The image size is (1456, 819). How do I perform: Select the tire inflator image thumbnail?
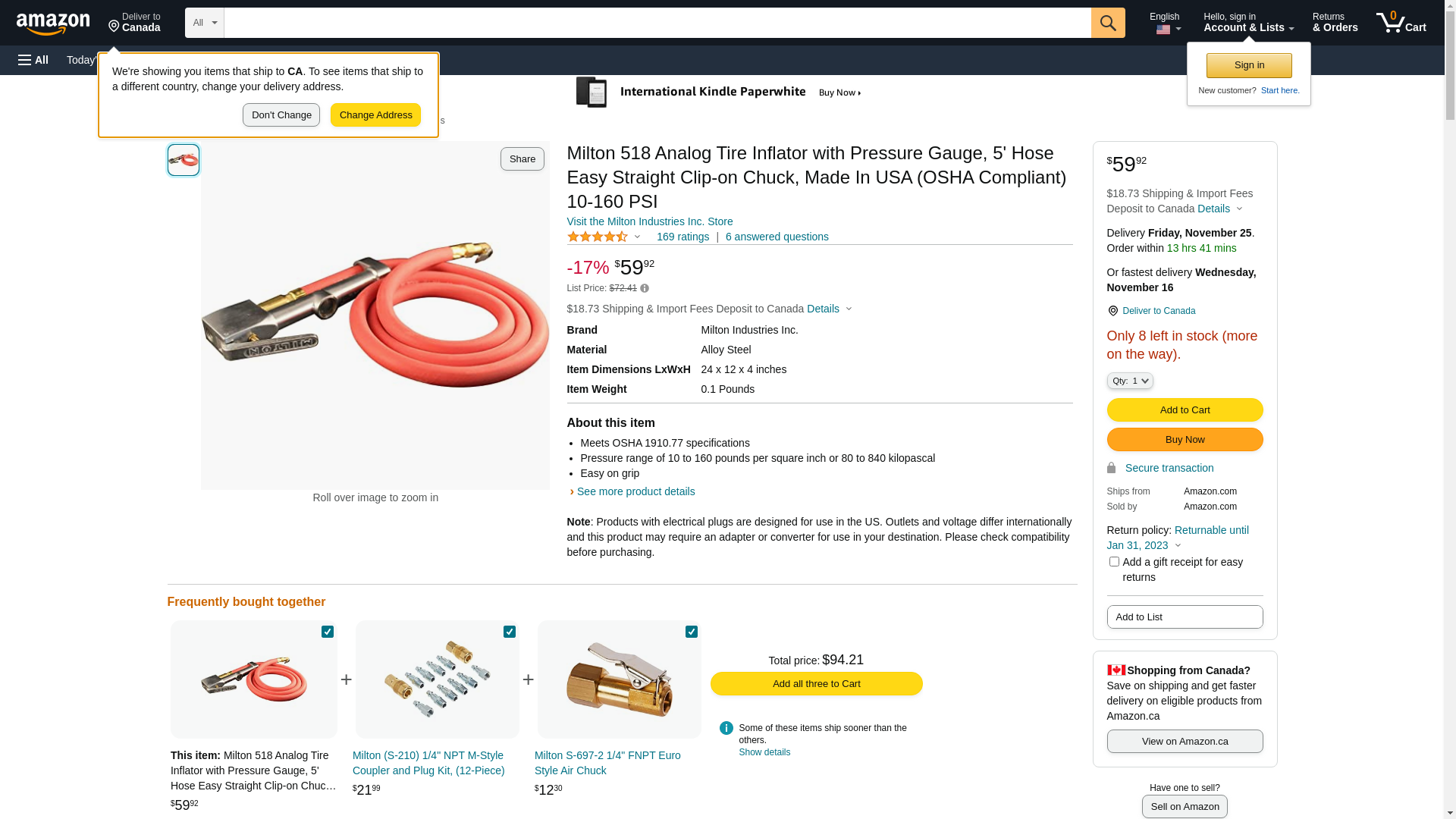pos(184,160)
